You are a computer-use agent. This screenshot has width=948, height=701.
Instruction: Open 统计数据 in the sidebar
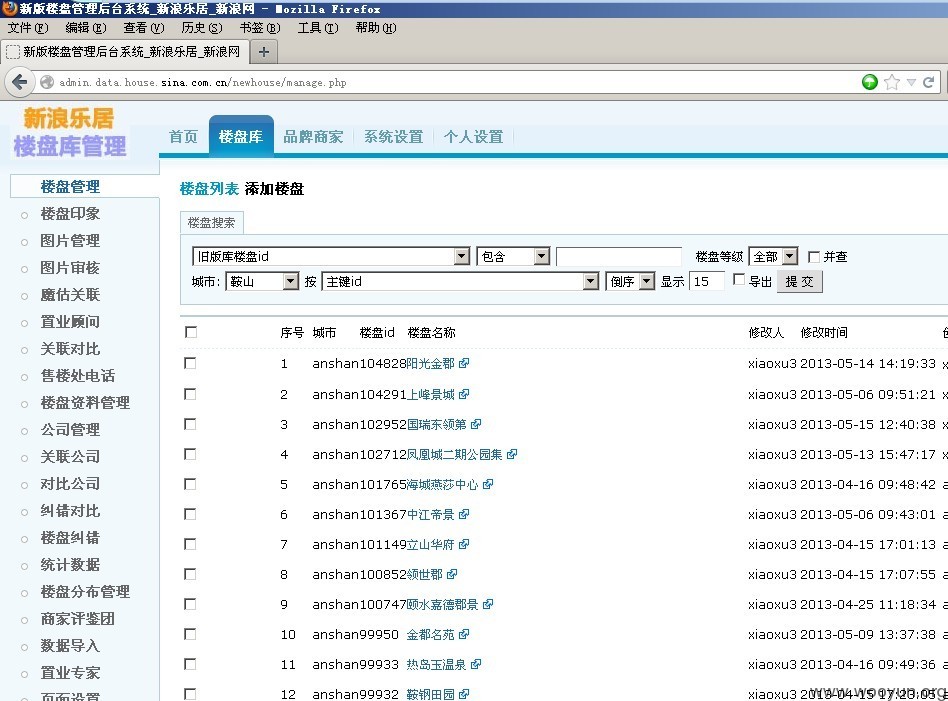tap(70, 565)
